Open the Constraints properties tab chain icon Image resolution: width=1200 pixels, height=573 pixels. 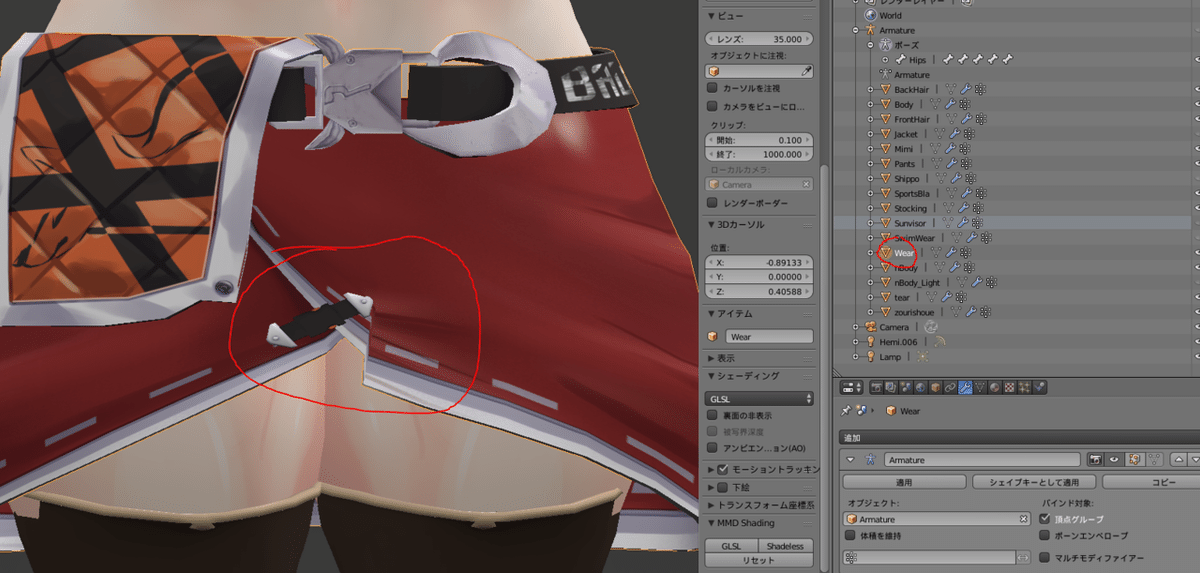point(950,387)
